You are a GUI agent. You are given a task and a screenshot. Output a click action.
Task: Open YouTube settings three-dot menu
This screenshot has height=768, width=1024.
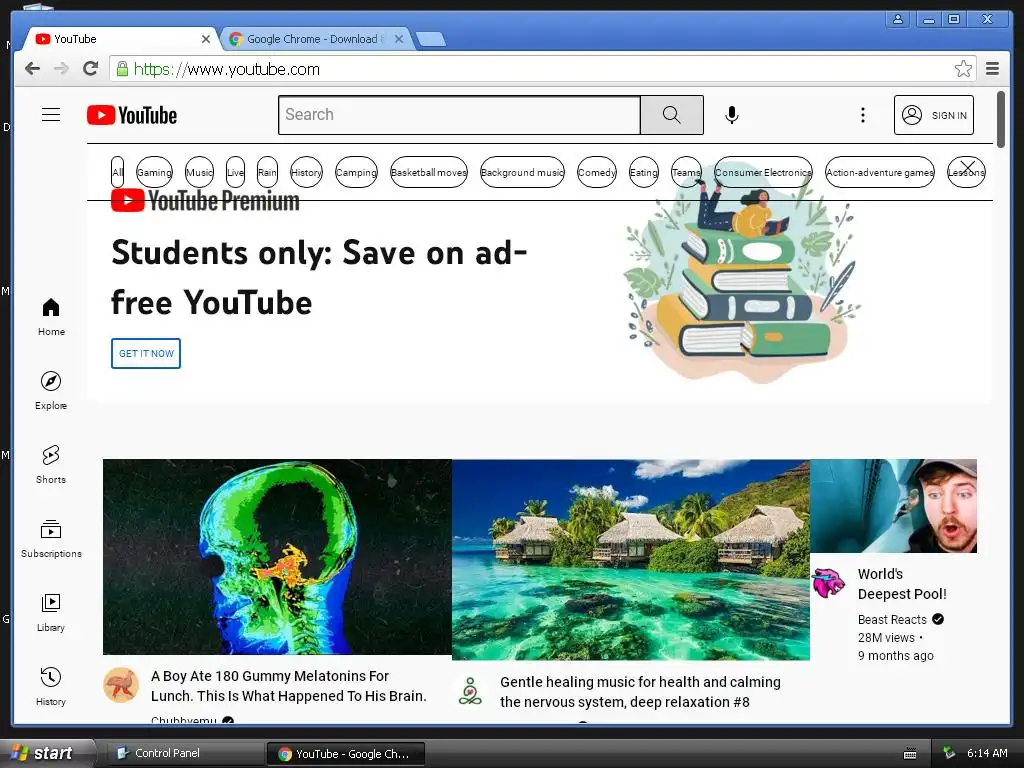[863, 115]
